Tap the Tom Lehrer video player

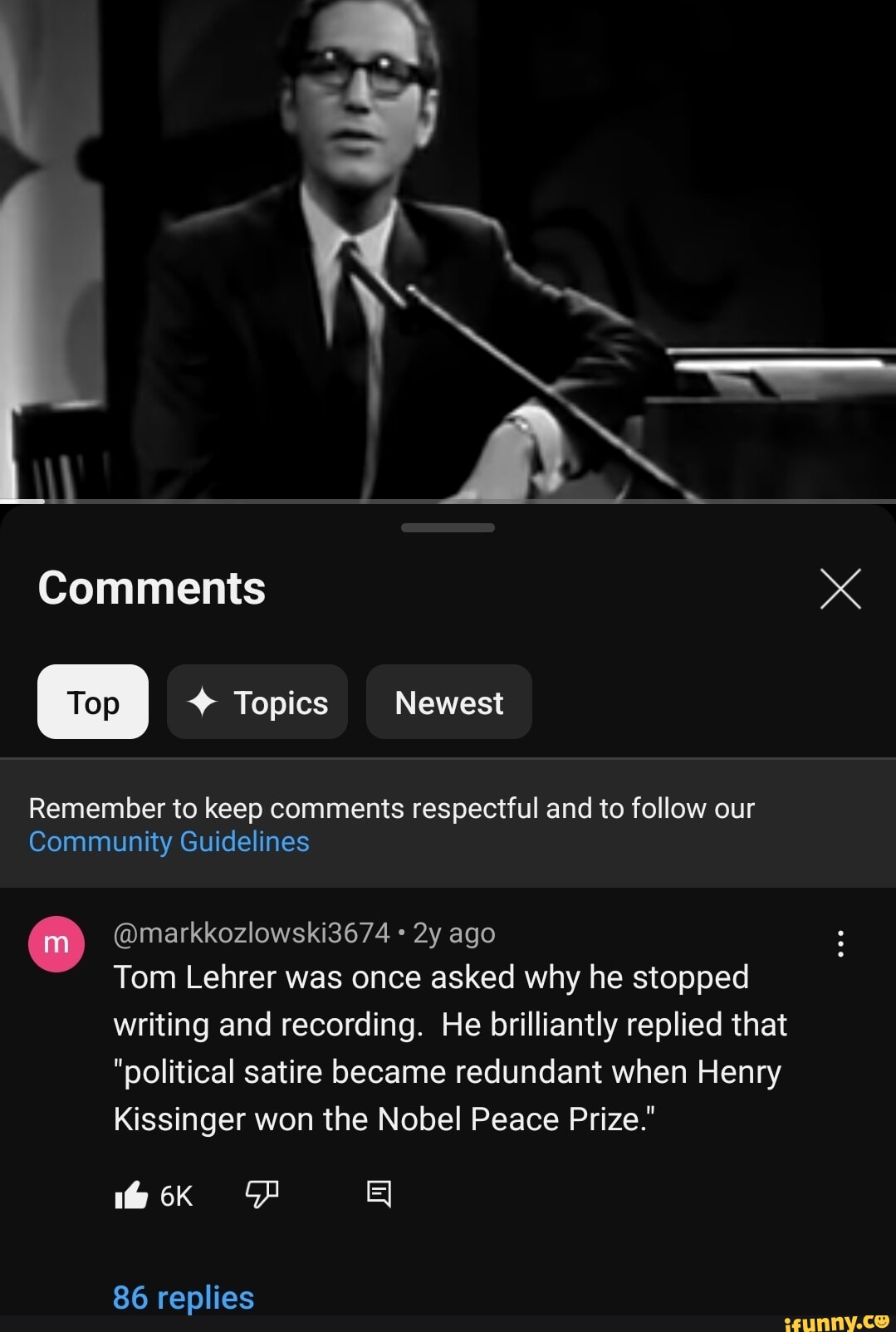tap(448, 249)
